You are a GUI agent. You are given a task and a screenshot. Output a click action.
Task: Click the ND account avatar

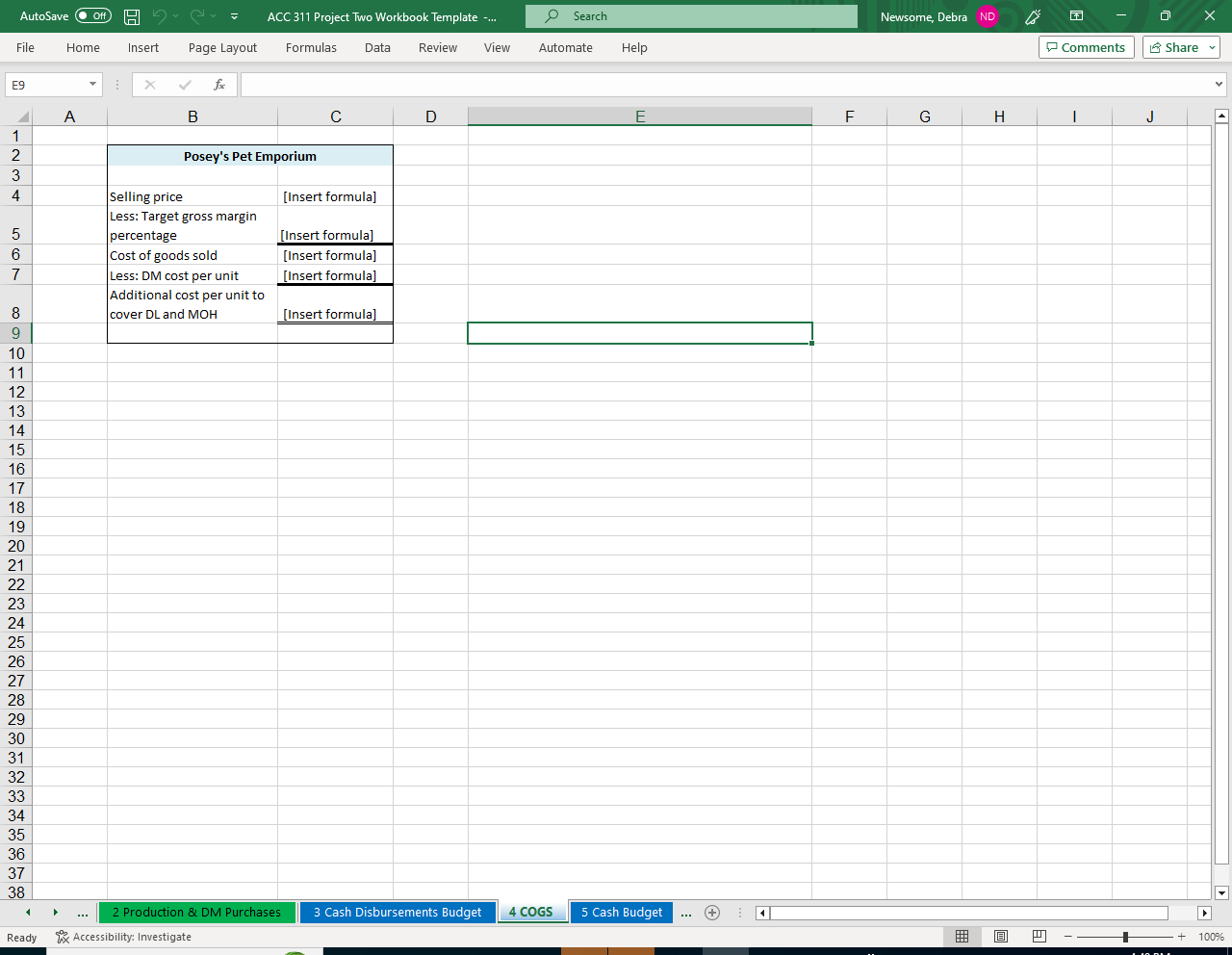click(988, 16)
